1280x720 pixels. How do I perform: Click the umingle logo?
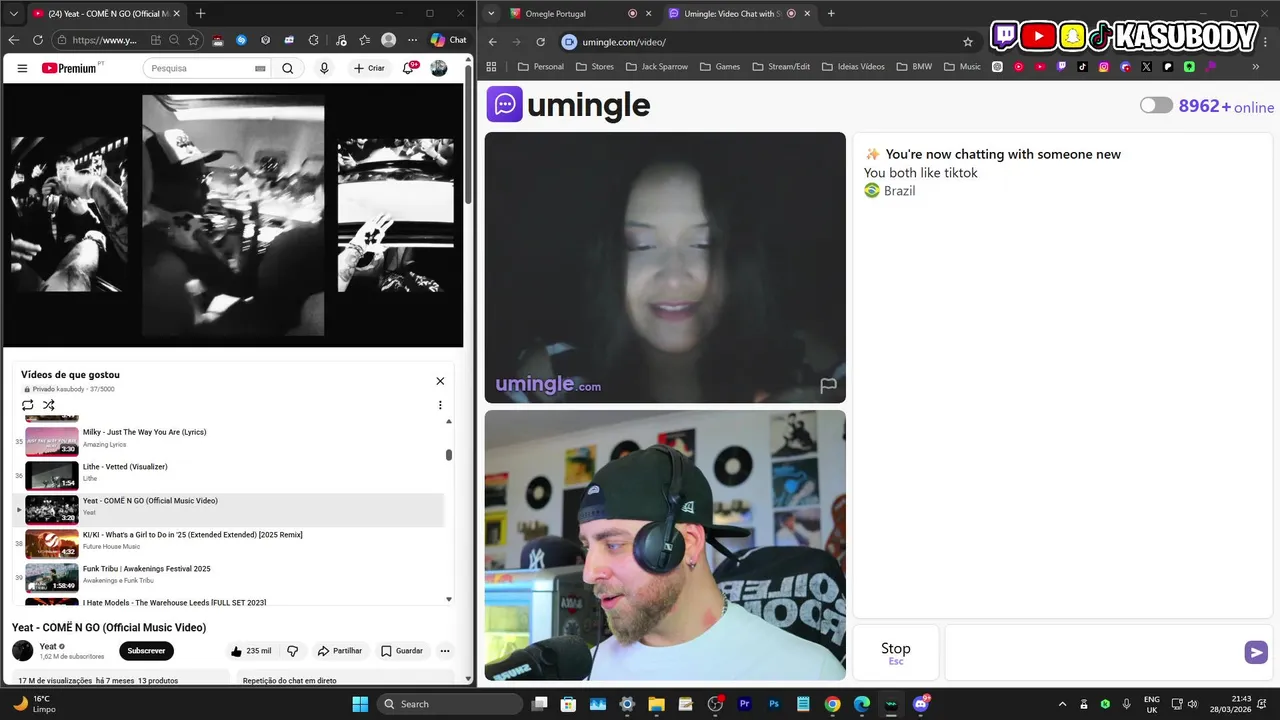[x=568, y=104]
